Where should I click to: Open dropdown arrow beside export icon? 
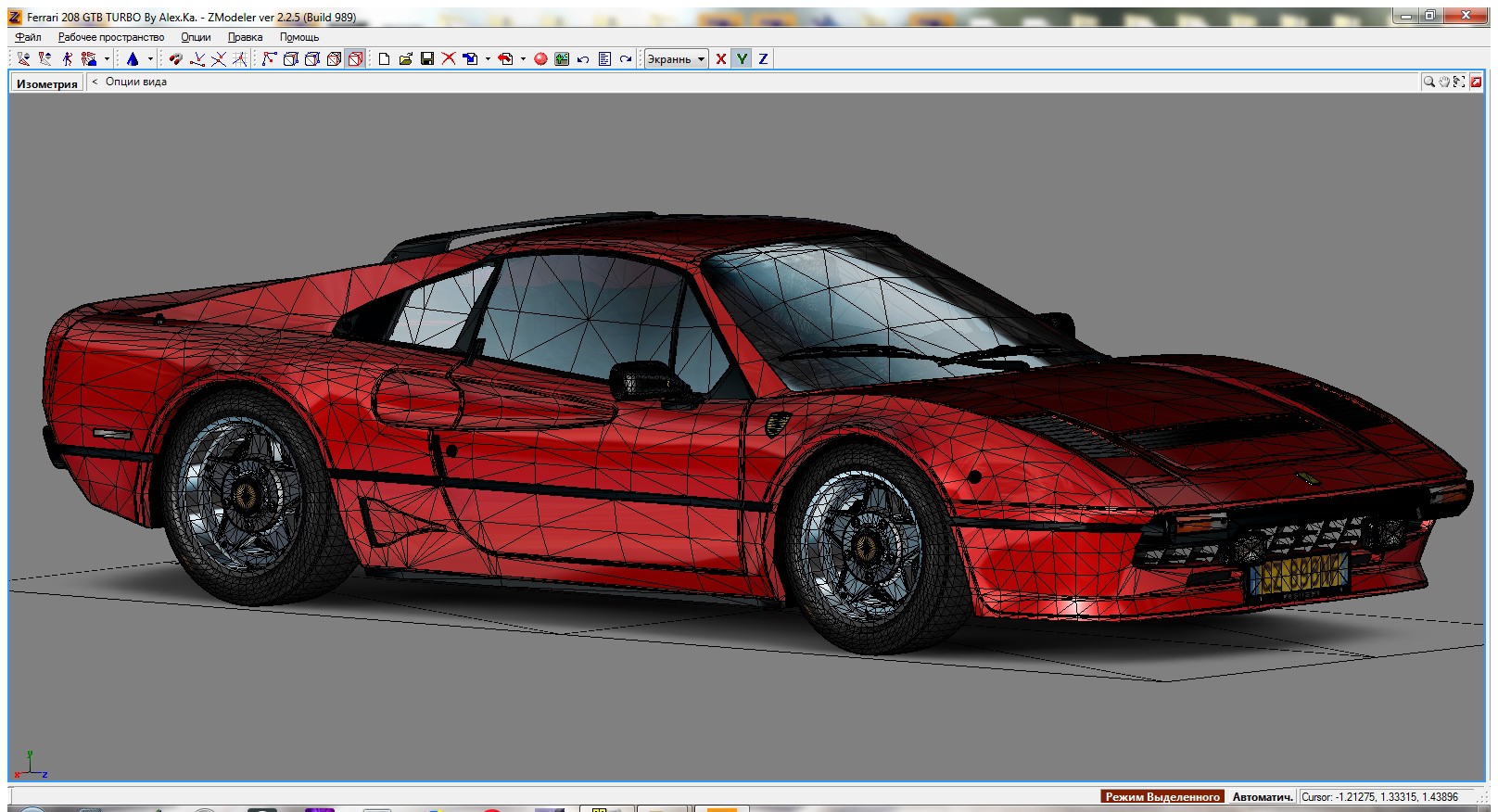pos(523,58)
